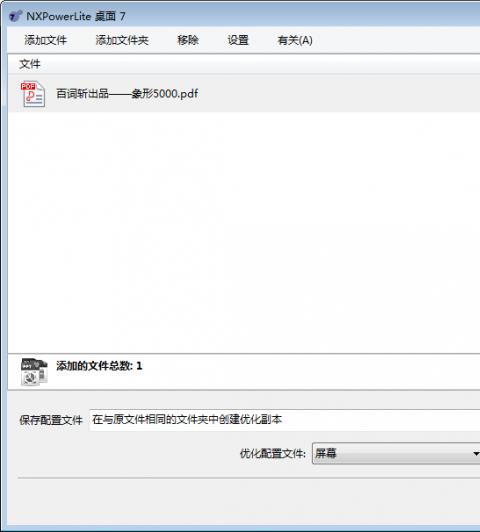Open the 保存配置文件 save profile combo box
The height and width of the screenshot is (532, 480).
coord(284,420)
